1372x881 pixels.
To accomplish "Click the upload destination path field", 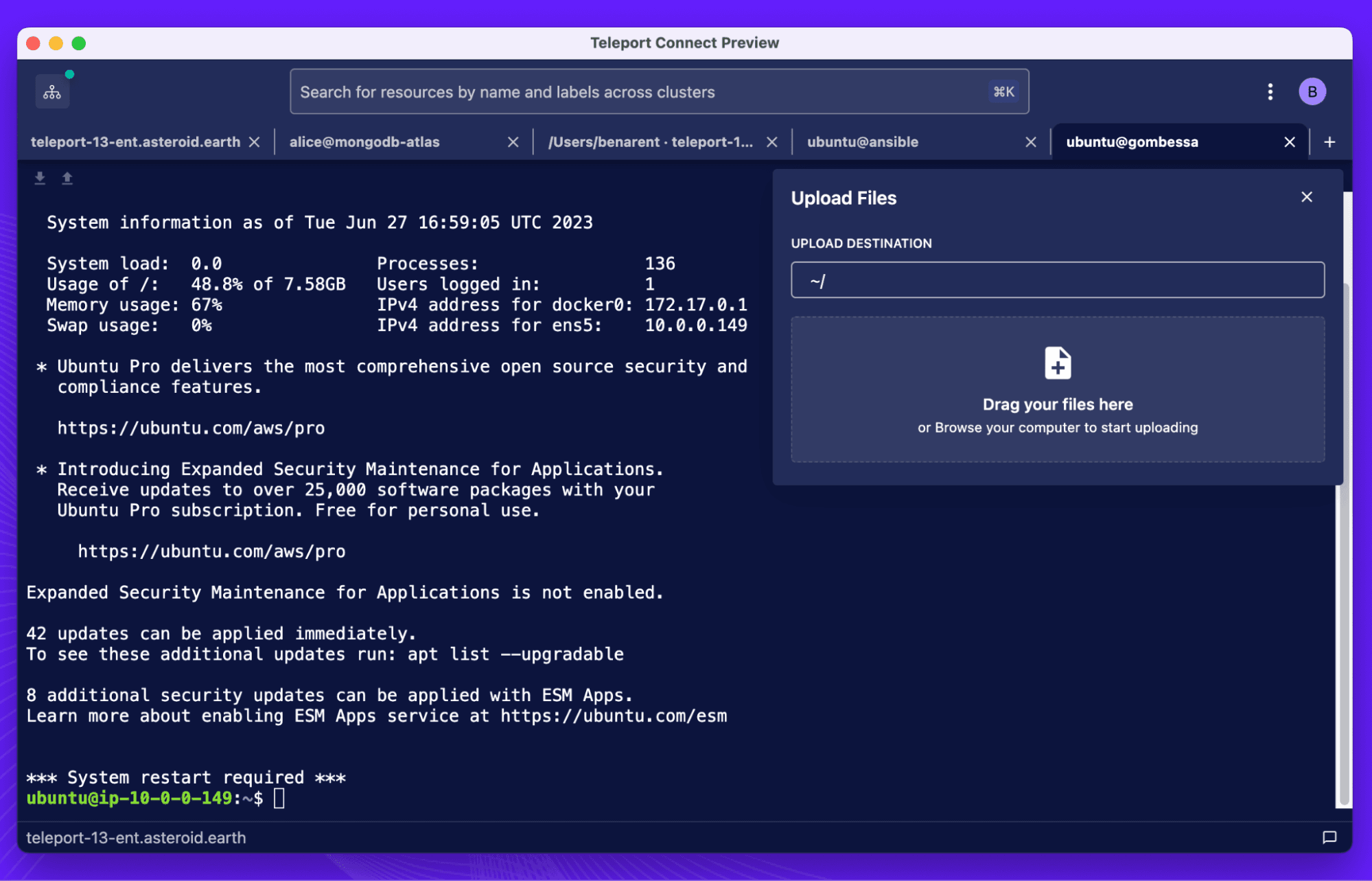I will pos(1057,280).
